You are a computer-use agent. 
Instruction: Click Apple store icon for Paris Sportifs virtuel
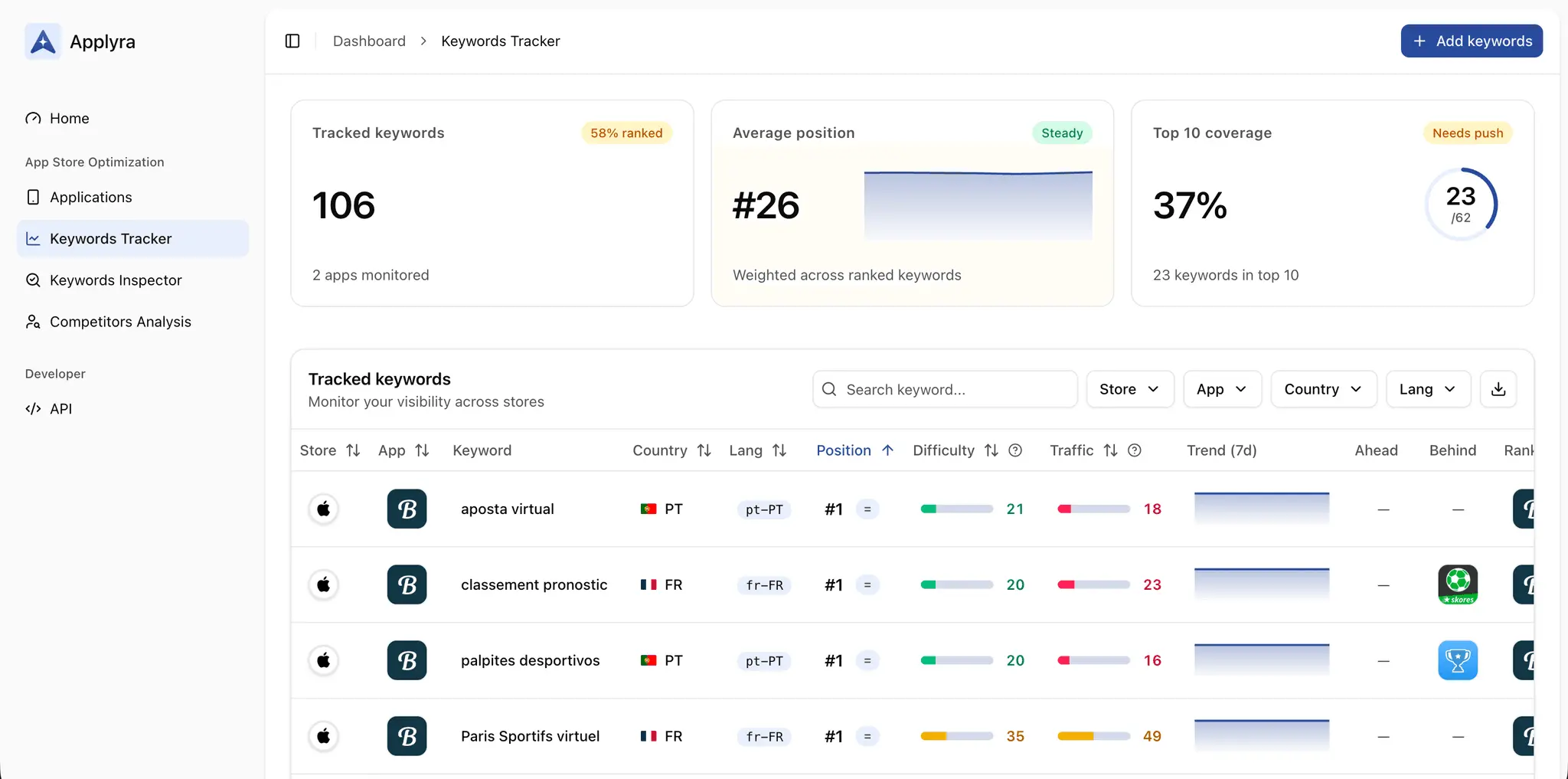(x=324, y=737)
